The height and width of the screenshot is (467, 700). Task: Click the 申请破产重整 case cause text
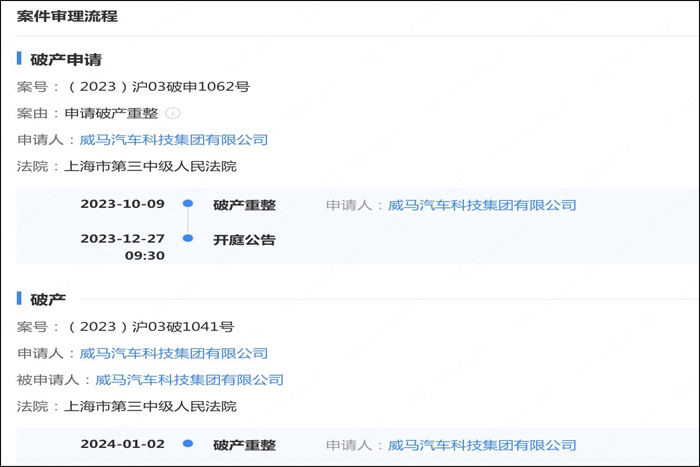(x=111, y=113)
